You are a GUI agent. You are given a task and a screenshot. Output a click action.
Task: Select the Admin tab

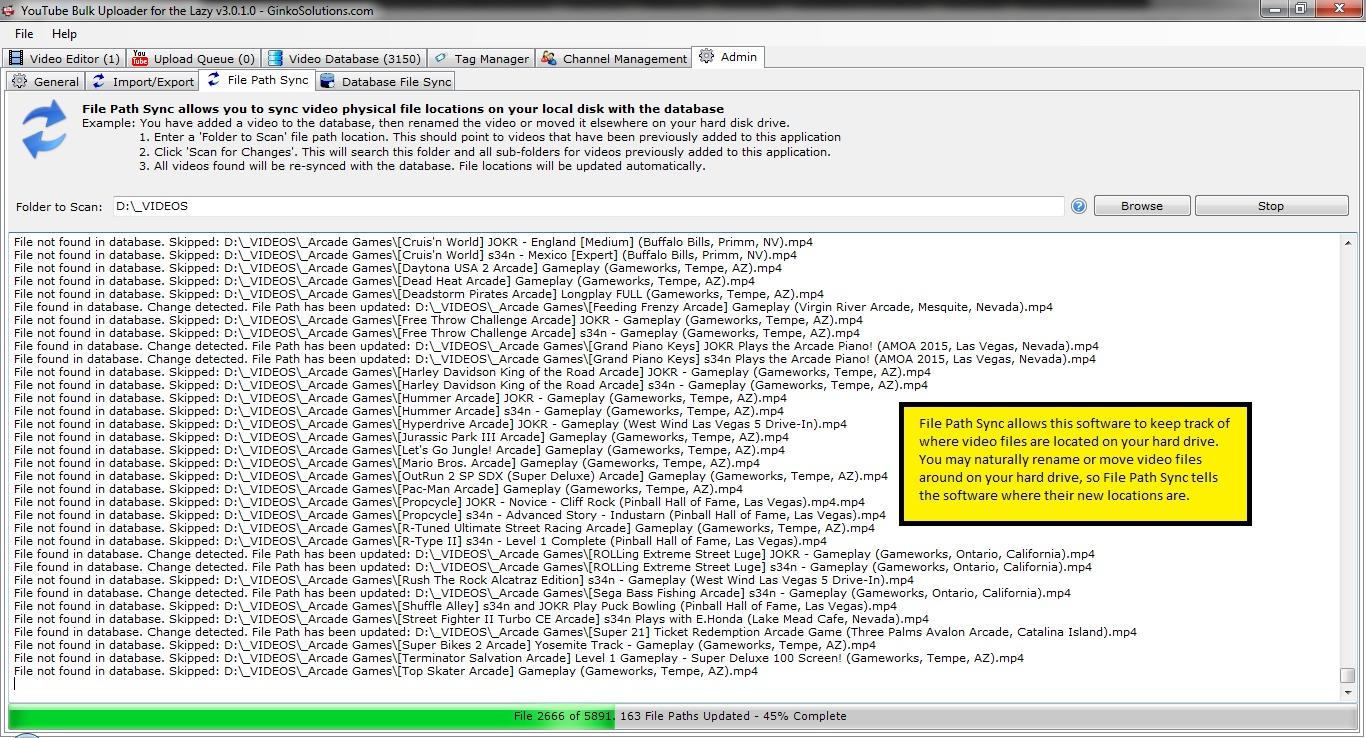click(728, 57)
